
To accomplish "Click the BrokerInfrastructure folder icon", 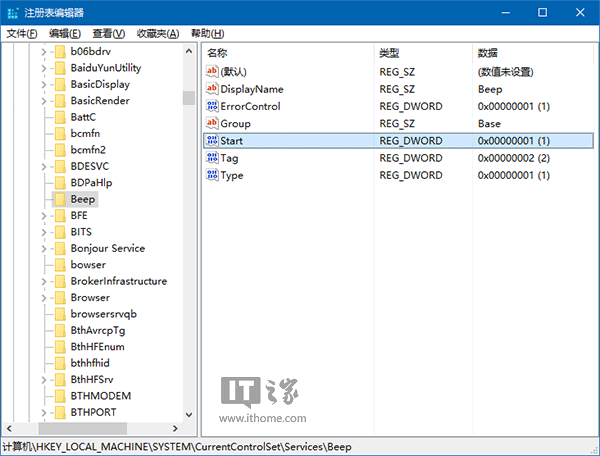I will click(x=60, y=281).
